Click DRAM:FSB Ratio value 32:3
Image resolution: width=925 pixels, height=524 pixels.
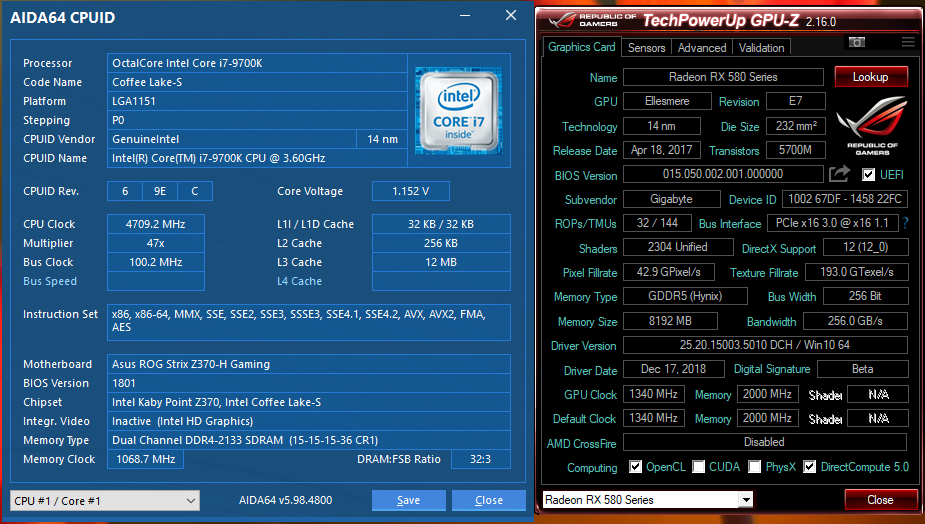tap(480, 459)
